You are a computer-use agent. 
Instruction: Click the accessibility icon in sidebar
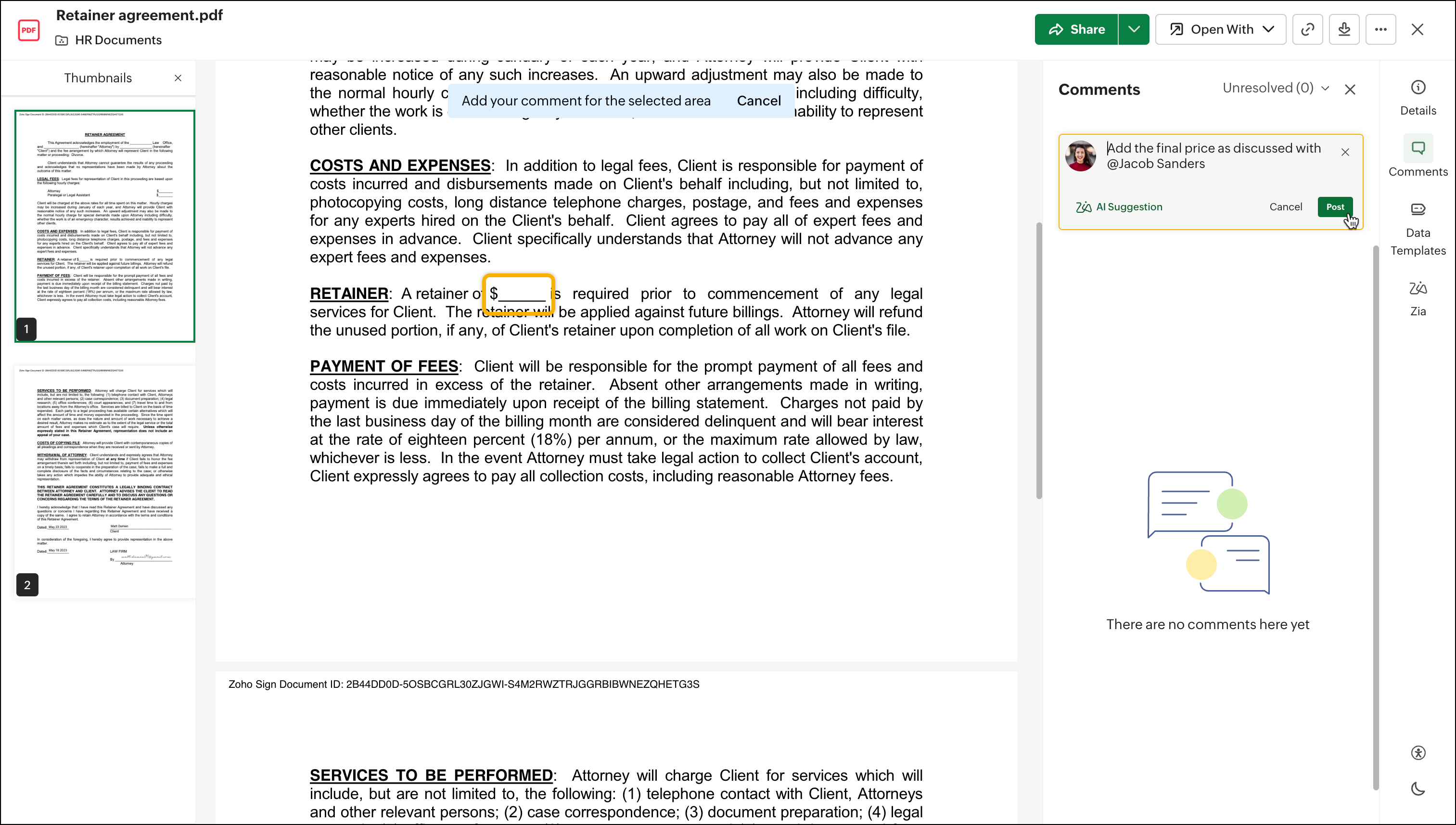point(1418,752)
